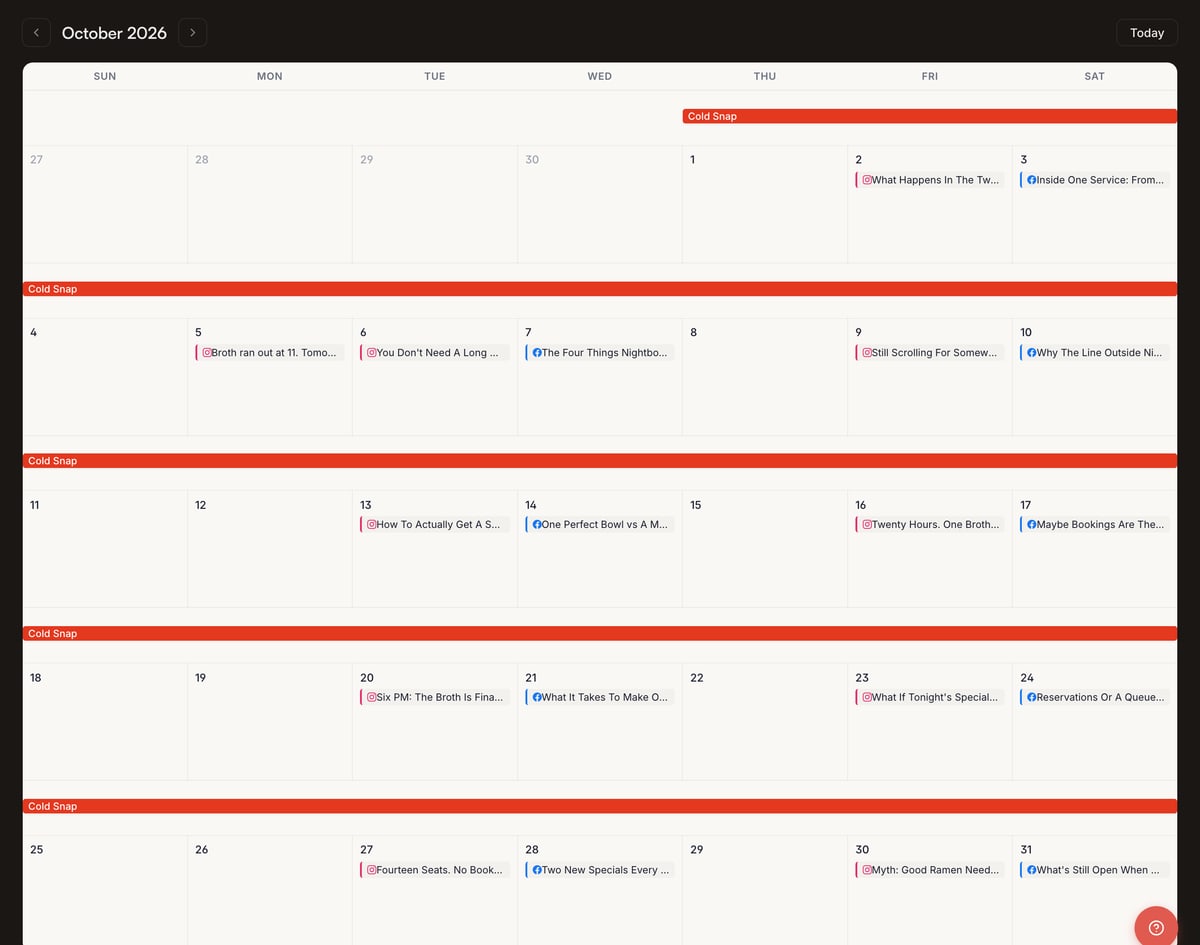This screenshot has width=1200, height=945.
Task: View 'Myth: Good Ramen Need...' post
Action: 930,870
